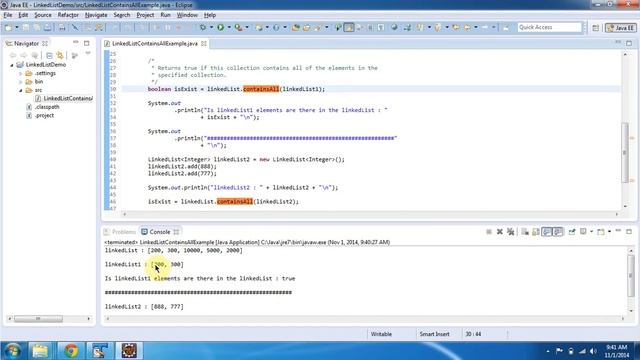Click the Forward navigation arrow icon
The width and height of the screenshot is (640, 360).
tap(485, 27)
